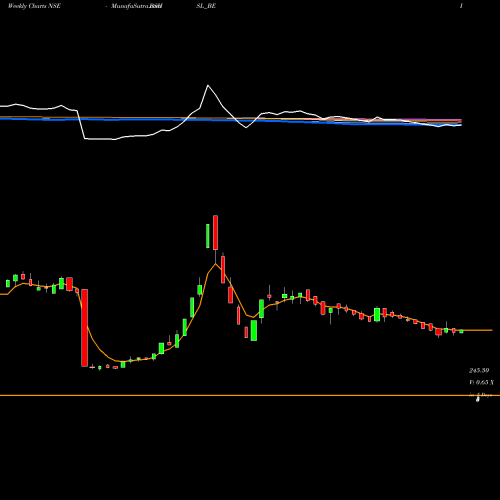500x500 pixels.
Task: Click the 'V: 0.65 X' volume text
Action: tap(481, 382)
